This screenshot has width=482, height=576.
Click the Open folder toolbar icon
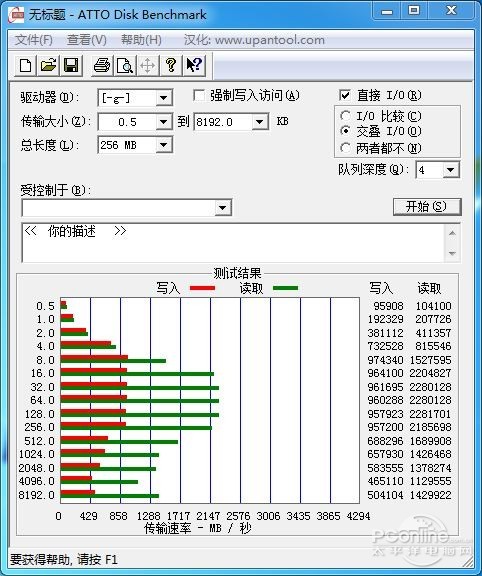(x=48, y=66)
